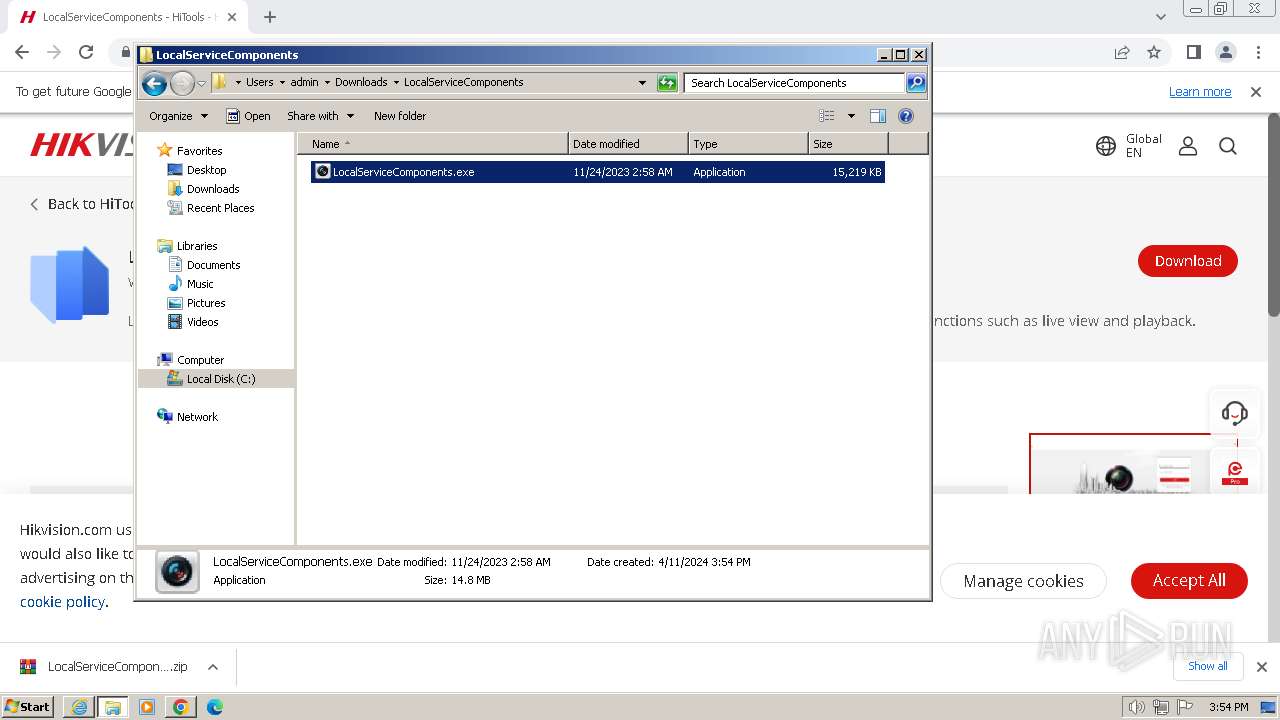Screen dimensions: 1280x720
Task: Open Edge from taskbar
Action: 215,707
